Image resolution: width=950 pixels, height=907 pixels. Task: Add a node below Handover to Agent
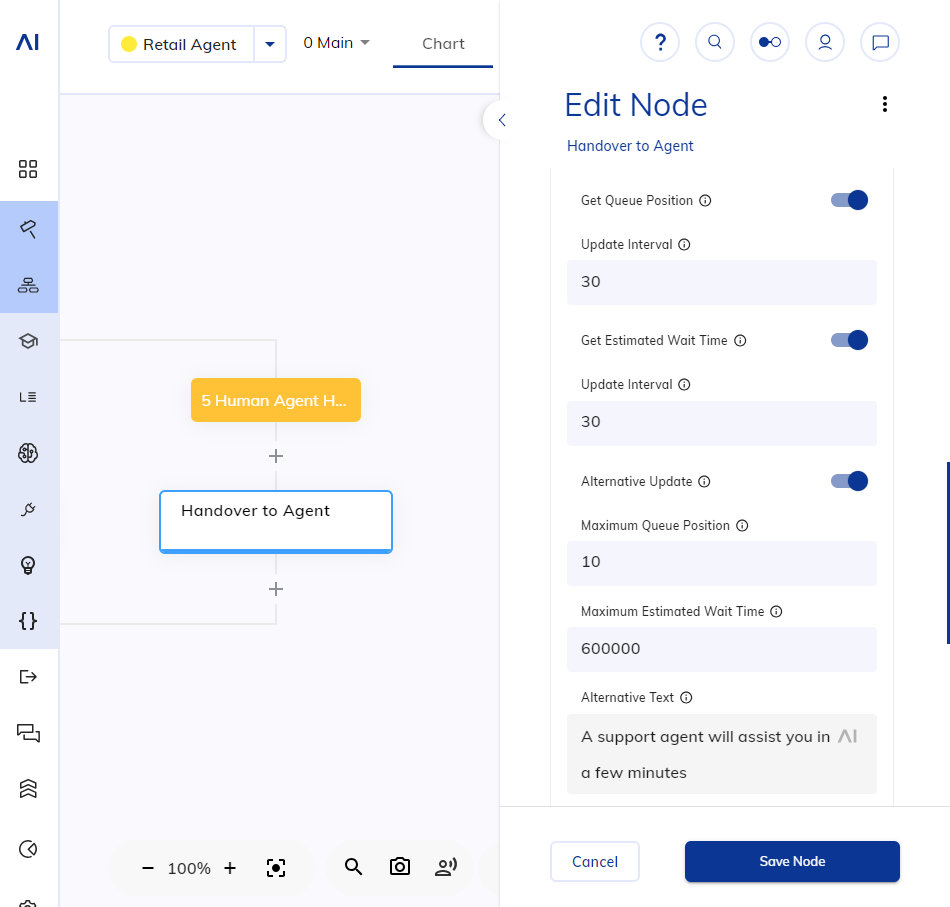coord(276,589)
